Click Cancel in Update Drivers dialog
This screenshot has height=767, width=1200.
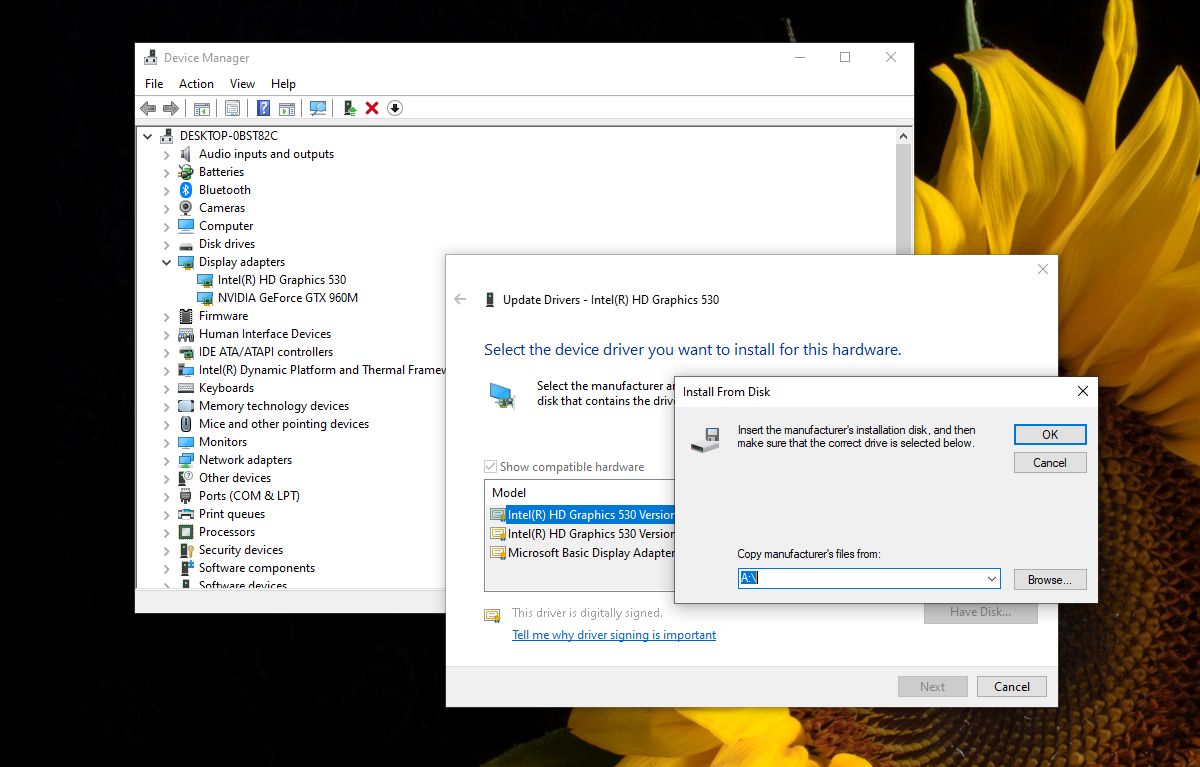tap(1012, 687)
